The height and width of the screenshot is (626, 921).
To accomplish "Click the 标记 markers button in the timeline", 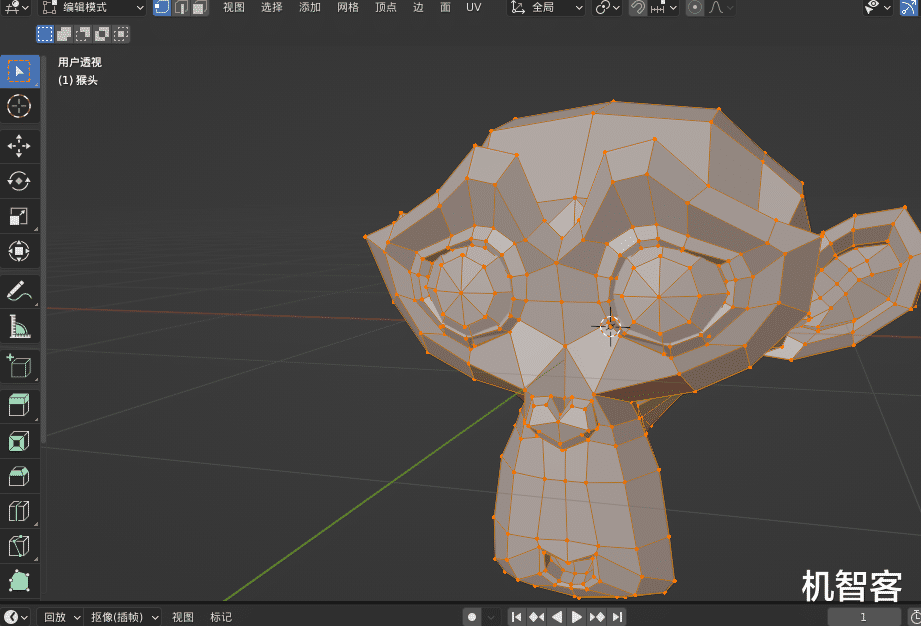I will point(221,617).
